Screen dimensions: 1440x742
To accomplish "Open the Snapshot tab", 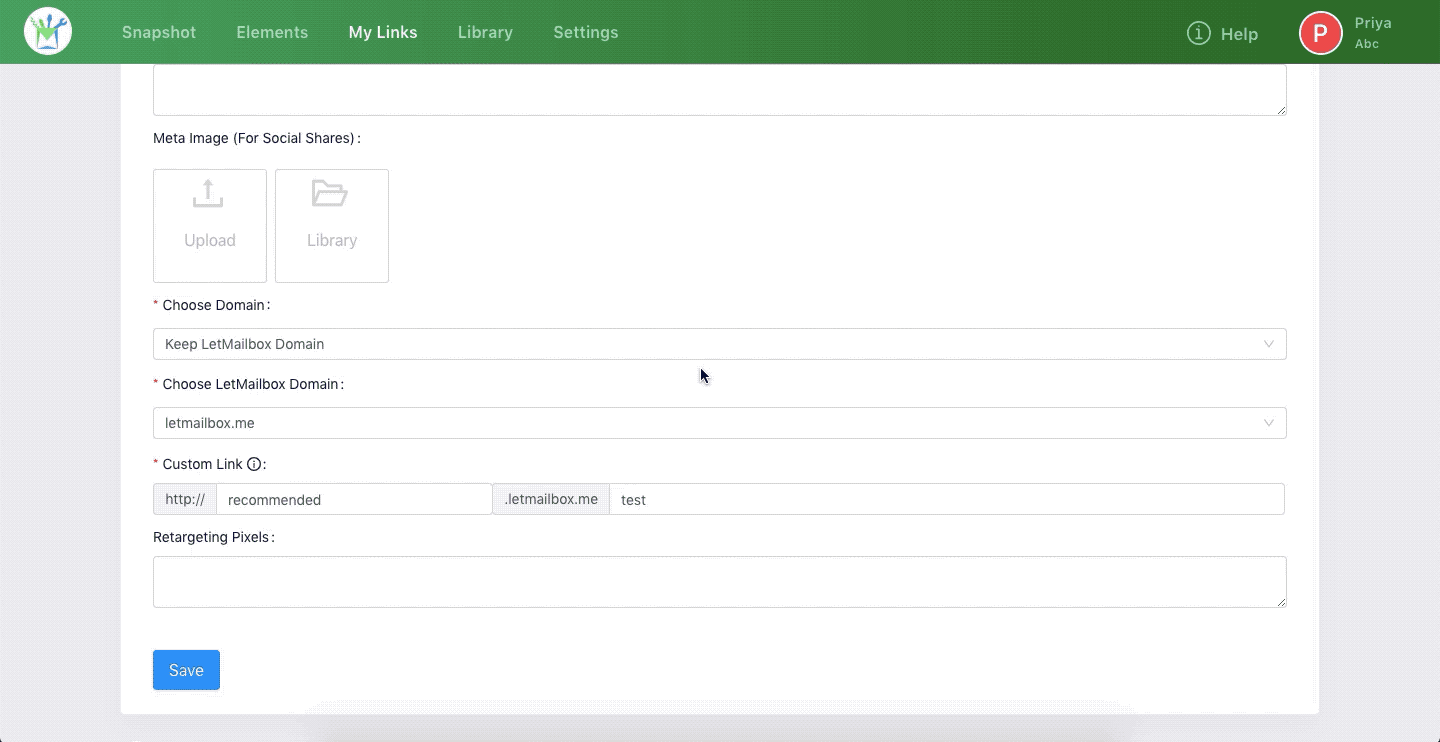I will click(159, 33).
